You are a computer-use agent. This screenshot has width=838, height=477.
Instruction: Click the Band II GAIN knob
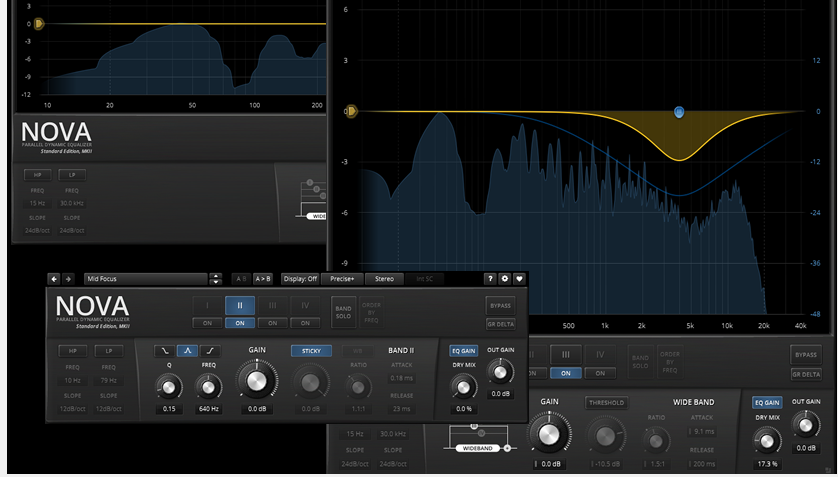point(256,381)
